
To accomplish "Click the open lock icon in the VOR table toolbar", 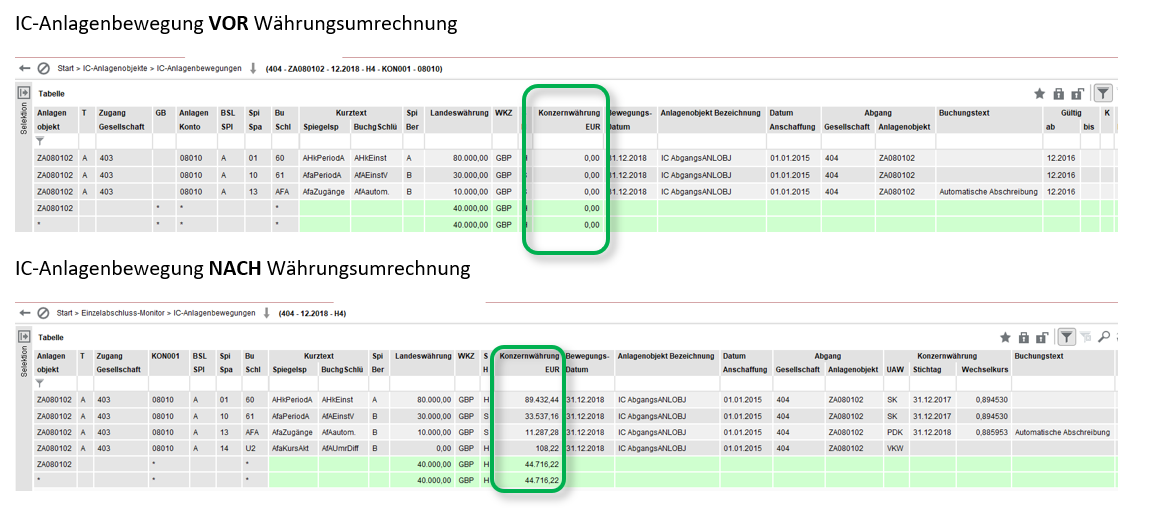I will pyautogui.click(x=1078, y=93).
